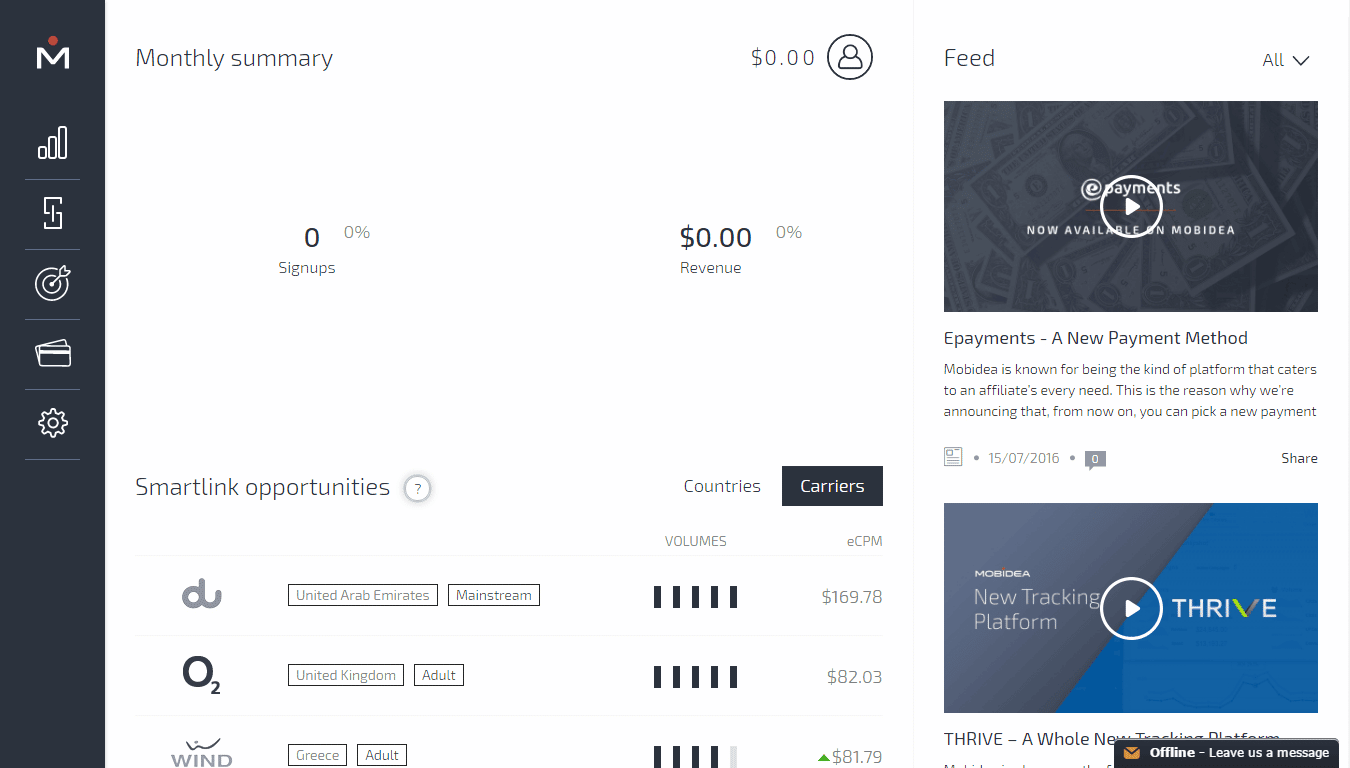Click the envelope icon in chat widget
1350x768 pixels.
pyautogui.click(x=1132, y=753)
